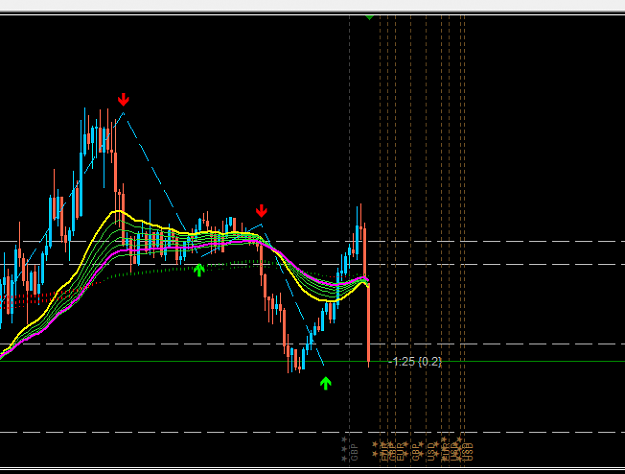This screenshot has width=625, height=474.
Task: Click the green buy arrow below the lowest candles
Action: pyautogui.click(x=326, y=383)
